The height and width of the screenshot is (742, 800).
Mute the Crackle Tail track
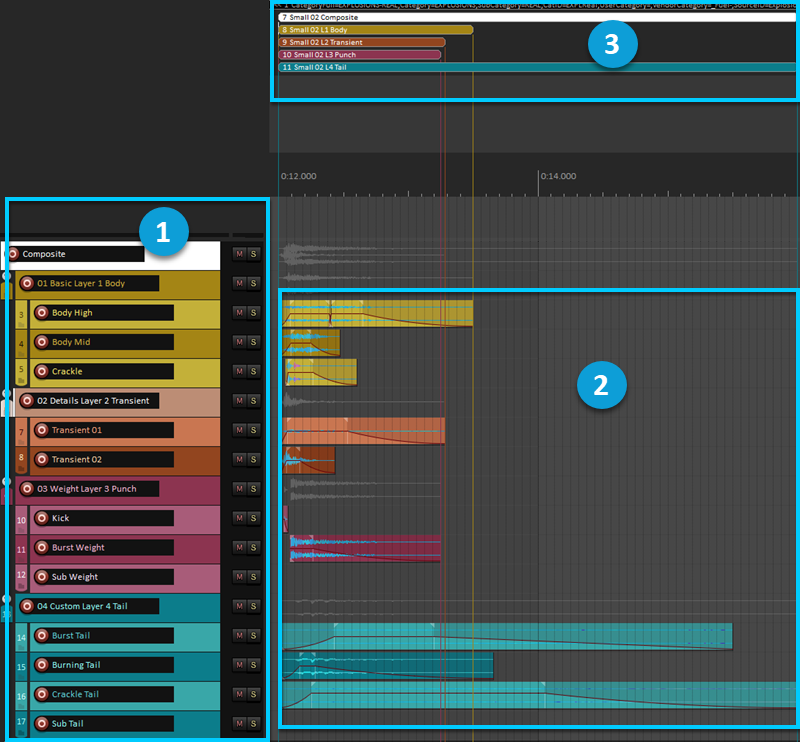pyautogui.click(x=239, y=694)
